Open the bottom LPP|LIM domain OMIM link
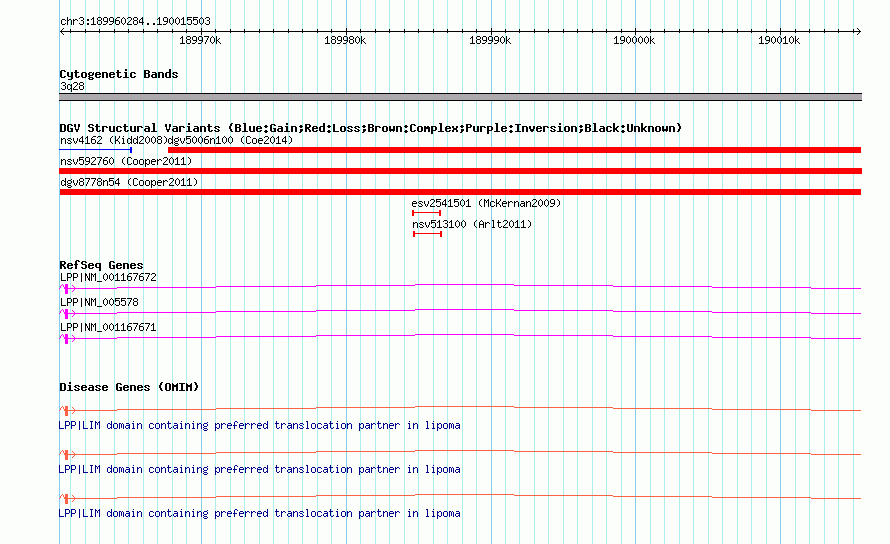Viewport: 890px width, 544px height. pos(259,513)
